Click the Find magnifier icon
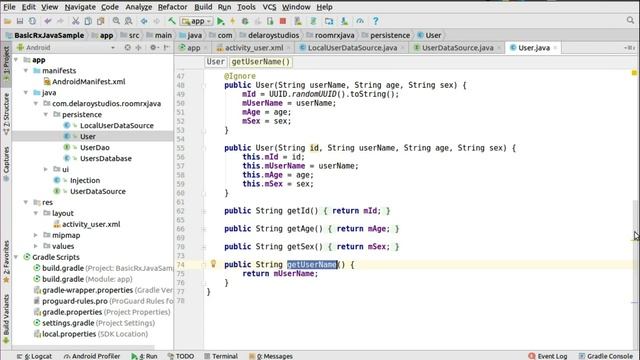This screenshot has height=360, width=640. 116,21
